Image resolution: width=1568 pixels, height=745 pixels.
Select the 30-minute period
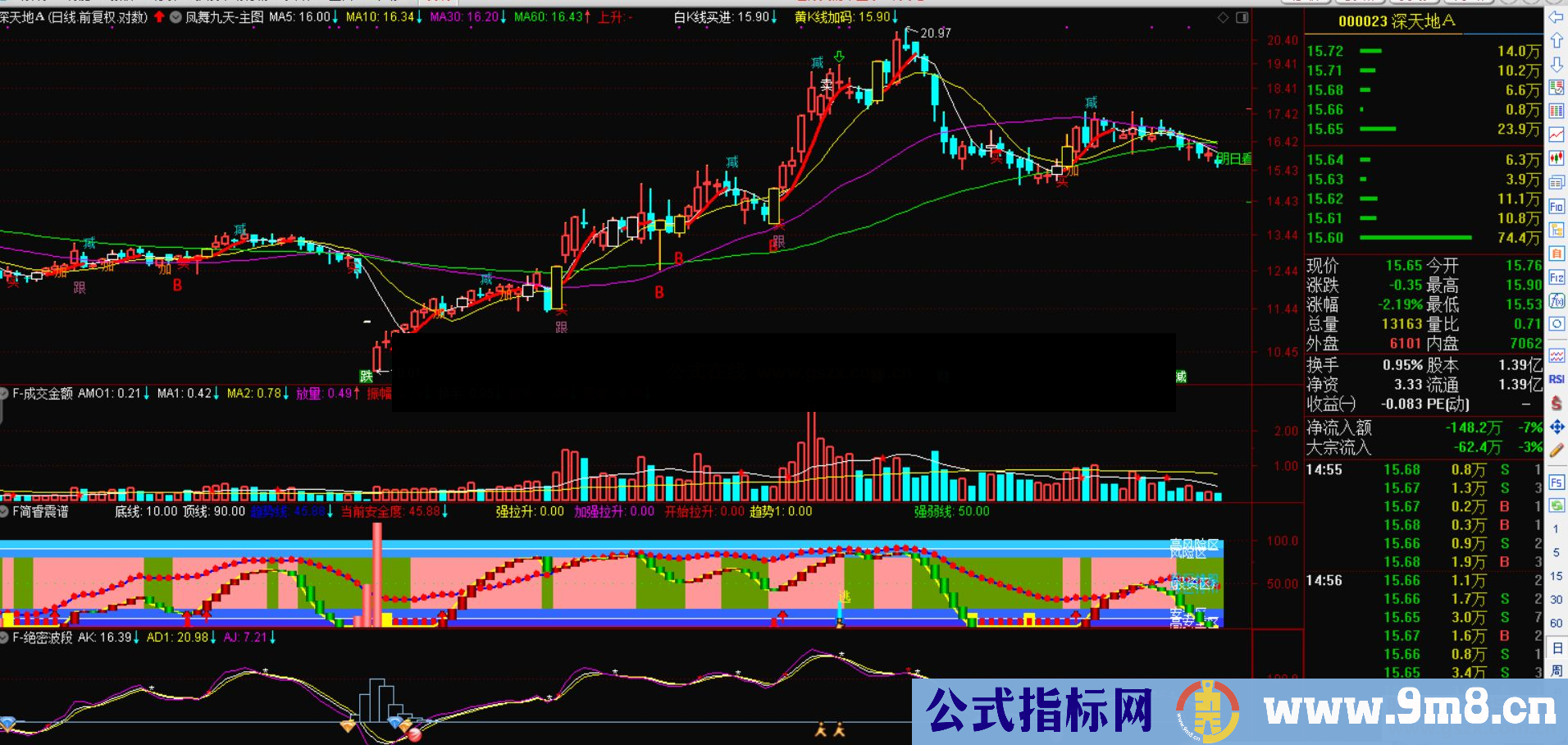pyautogui.click(x=1556, y=600)
